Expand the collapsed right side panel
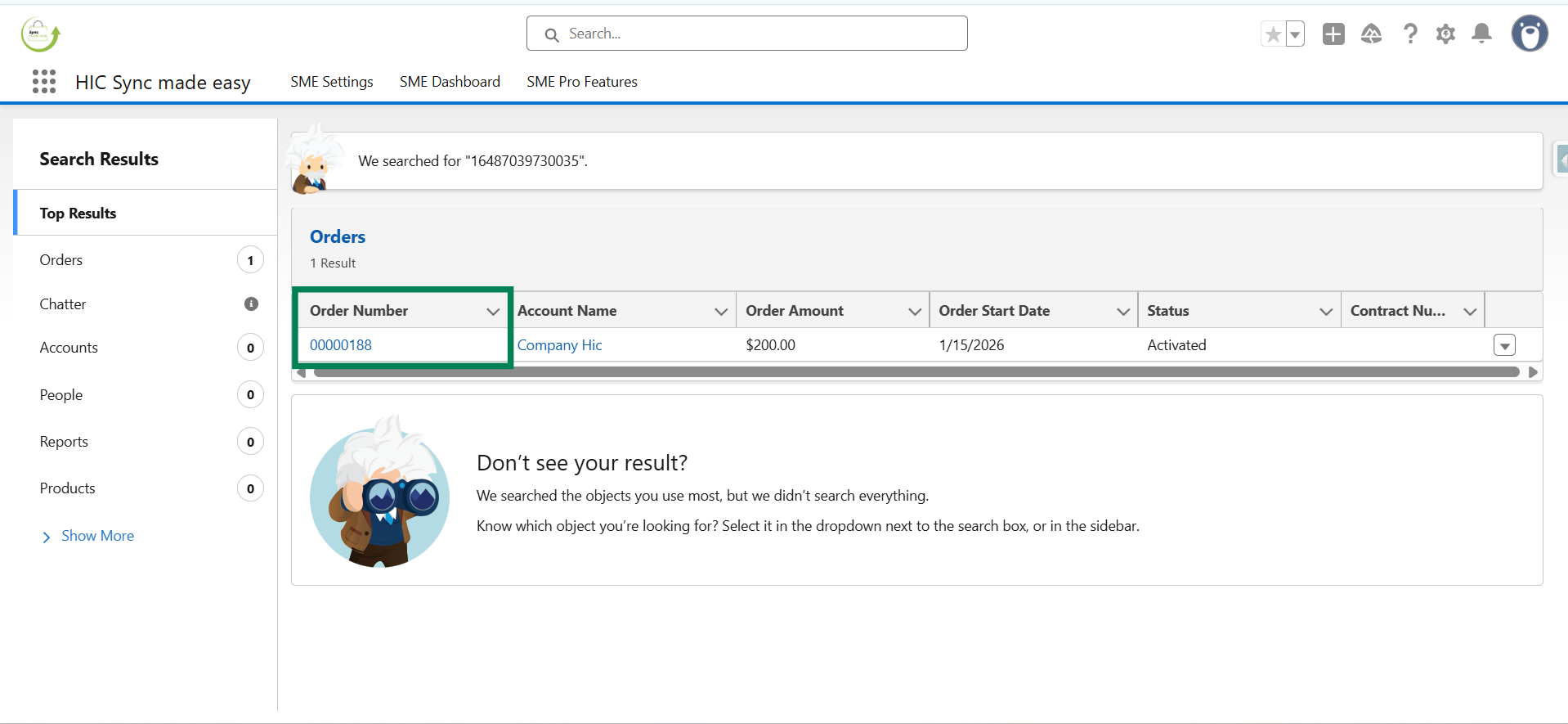 1561,159
